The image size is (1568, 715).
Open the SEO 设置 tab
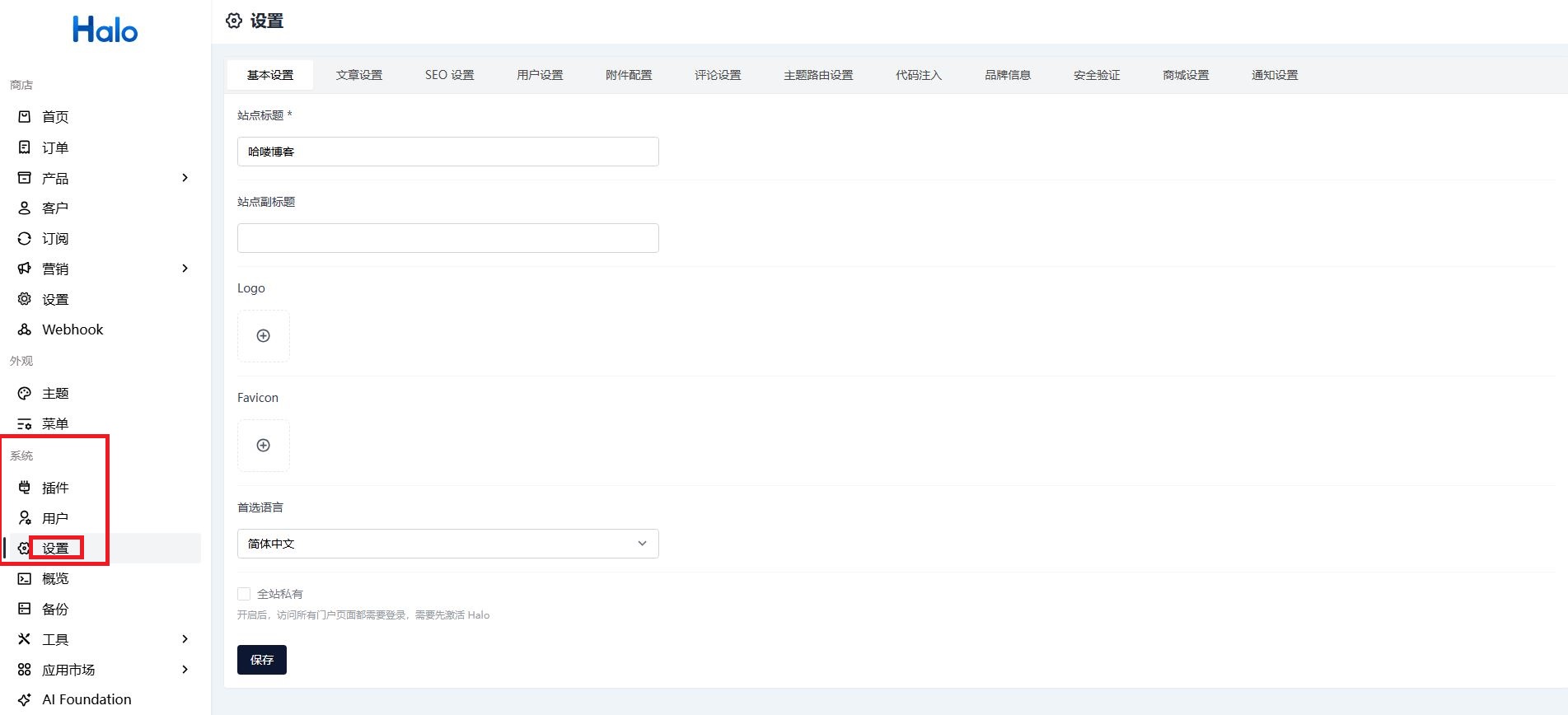pyautogui.click(x=450, y=75)
